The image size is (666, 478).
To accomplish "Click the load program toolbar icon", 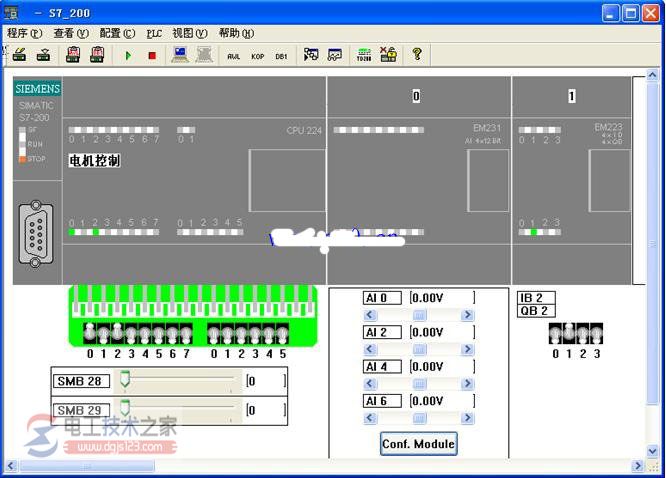I will tap(20, 55).
